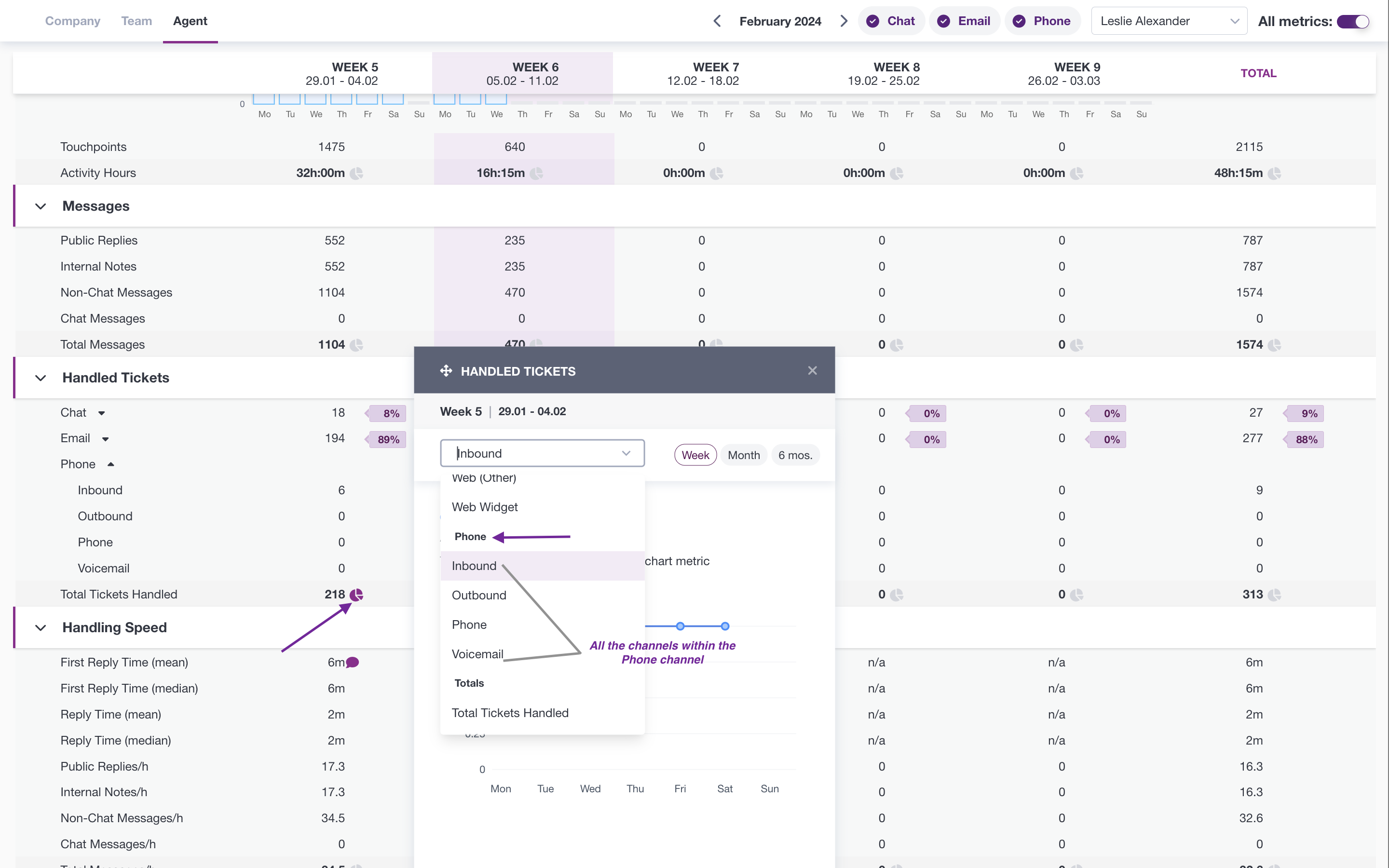Choose Total Tickets Handled in dropdown
The height and width of the screenshot is (868, 1389).
click(543, 713)
